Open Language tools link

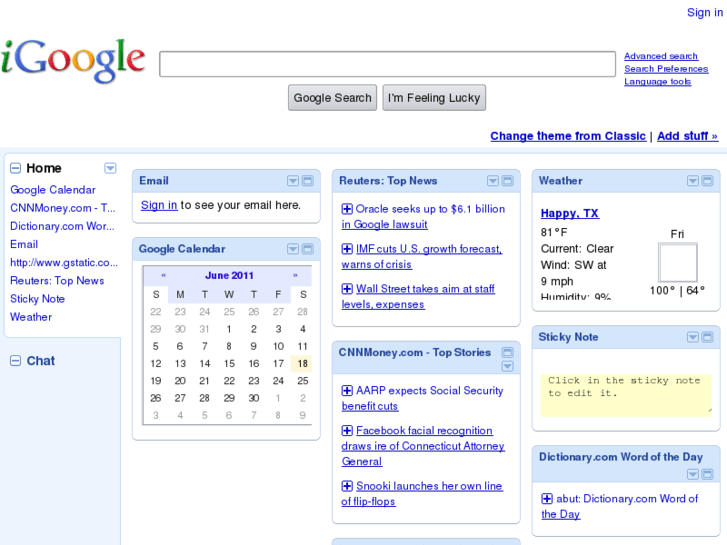tap(657, 82)
